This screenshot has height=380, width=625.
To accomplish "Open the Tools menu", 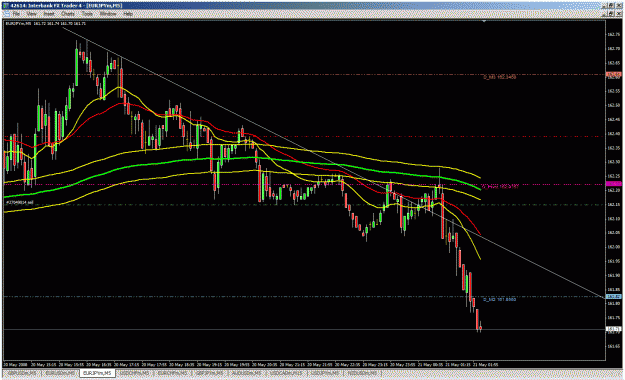I will click(87, 14).
